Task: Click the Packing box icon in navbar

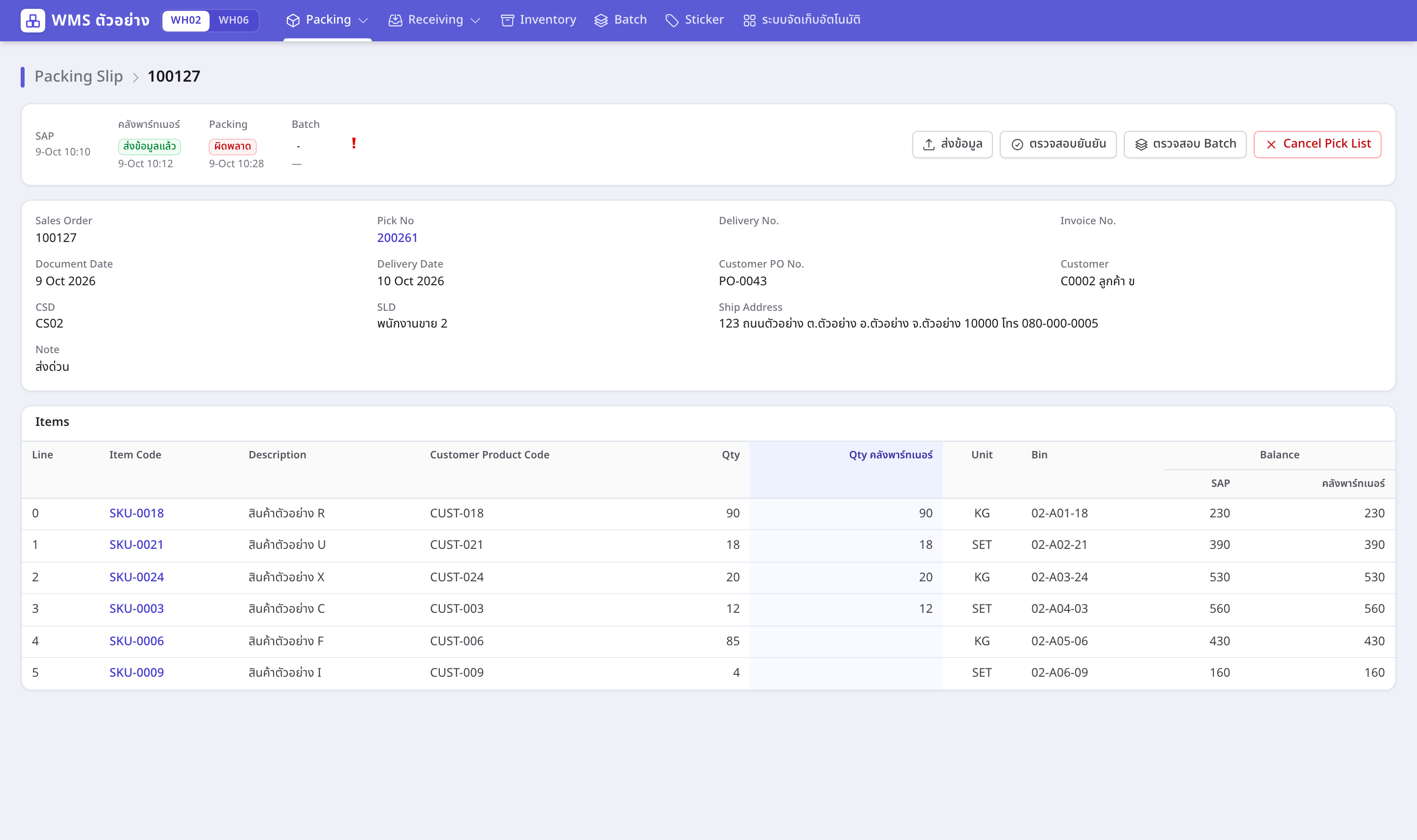Action: [293, 20]
